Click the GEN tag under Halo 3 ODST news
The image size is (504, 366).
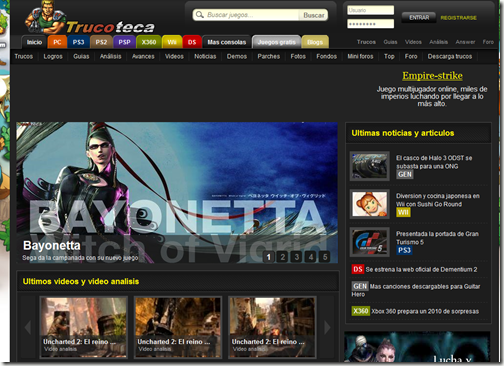point(405,174)
